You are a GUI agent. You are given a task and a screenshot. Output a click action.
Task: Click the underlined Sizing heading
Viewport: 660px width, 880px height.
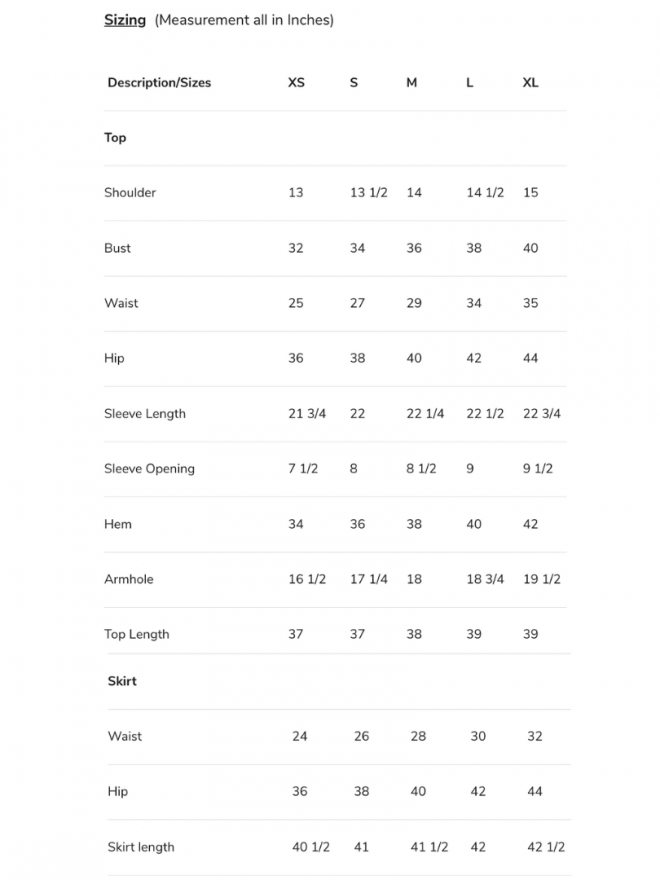click(x=125, y=20)
